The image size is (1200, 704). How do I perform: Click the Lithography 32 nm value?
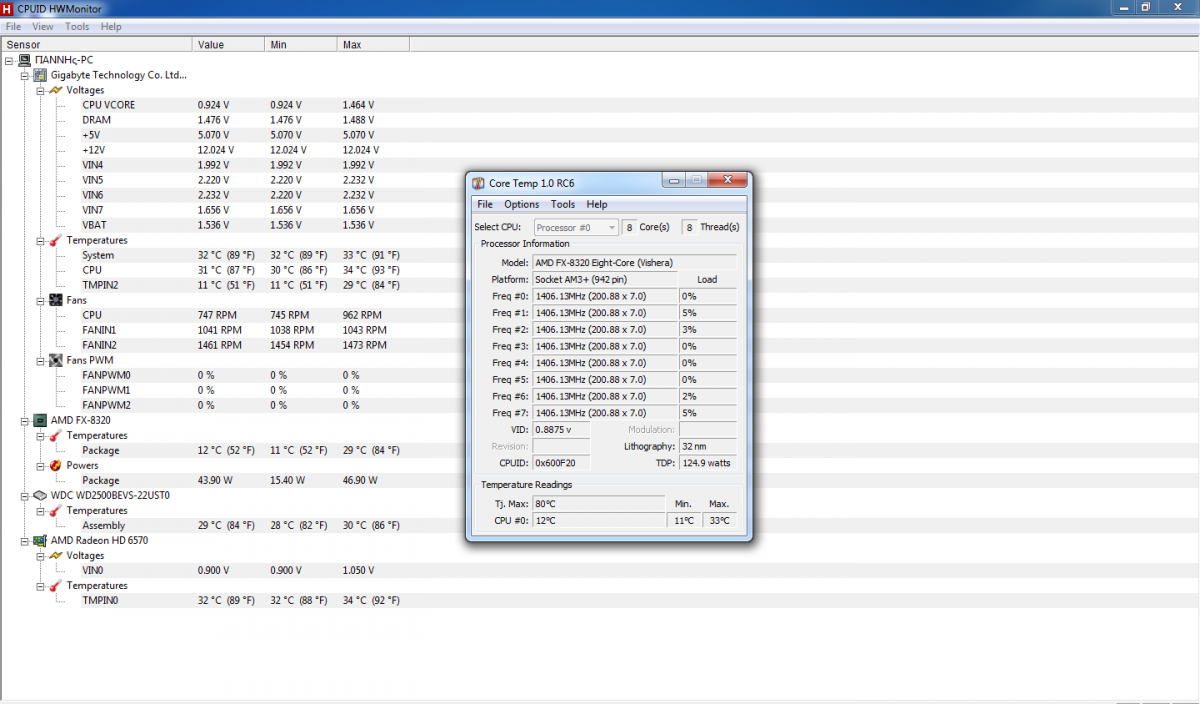tap(708, 446)
